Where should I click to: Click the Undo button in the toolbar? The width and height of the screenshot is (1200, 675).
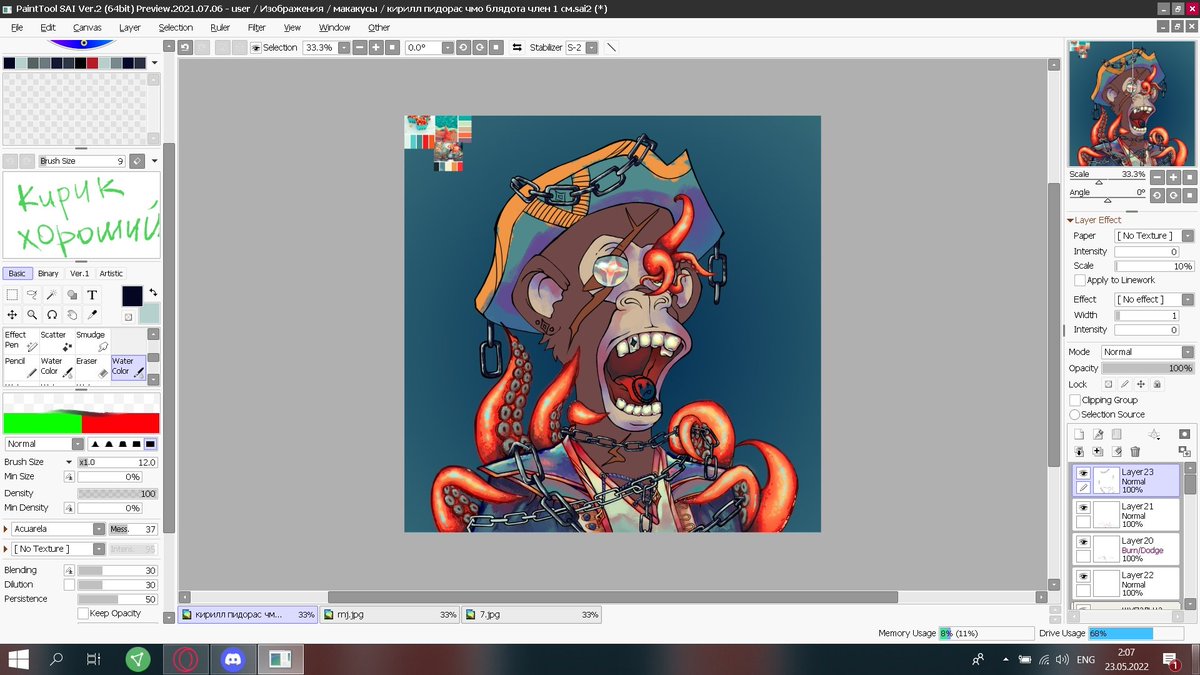coord(185,47)
